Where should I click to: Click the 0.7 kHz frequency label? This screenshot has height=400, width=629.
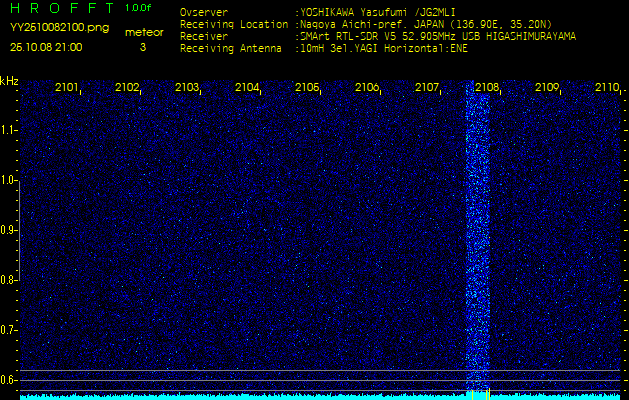pos(7,330)
